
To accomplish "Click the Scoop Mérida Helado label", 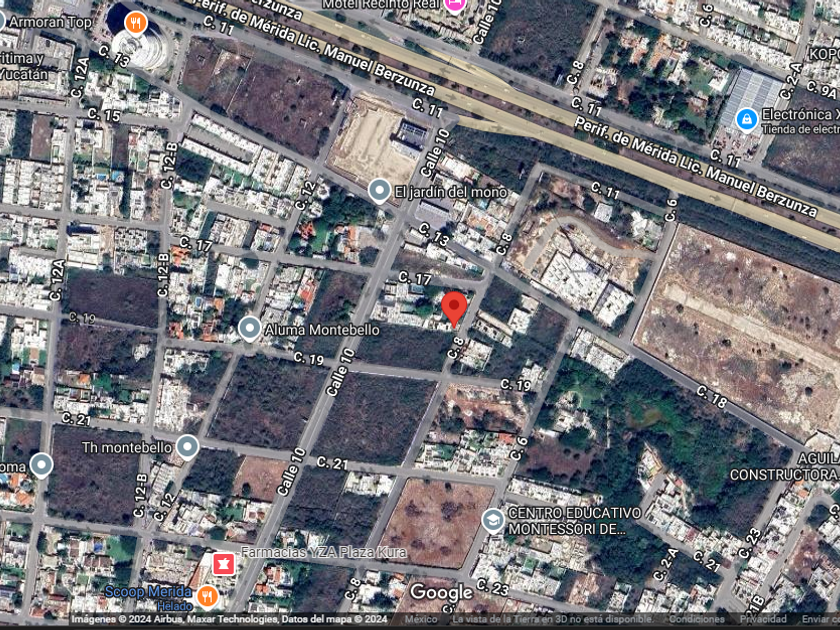I will tap(148, 598).
